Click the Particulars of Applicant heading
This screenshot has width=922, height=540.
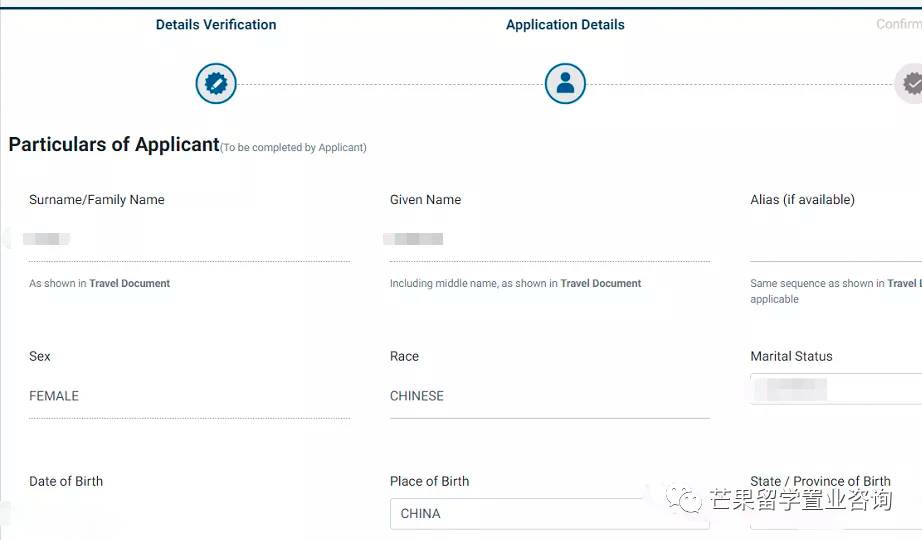point(114,145)
